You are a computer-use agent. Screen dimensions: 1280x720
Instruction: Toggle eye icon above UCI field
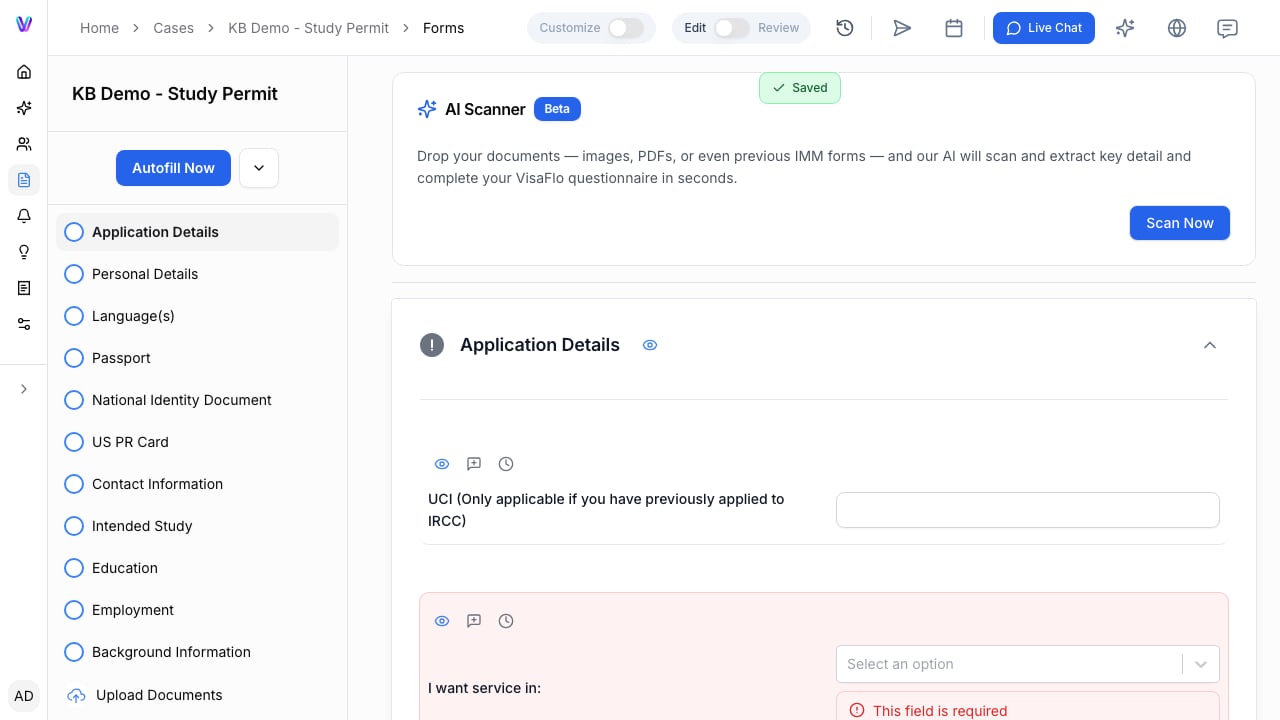tap(442, 464)
